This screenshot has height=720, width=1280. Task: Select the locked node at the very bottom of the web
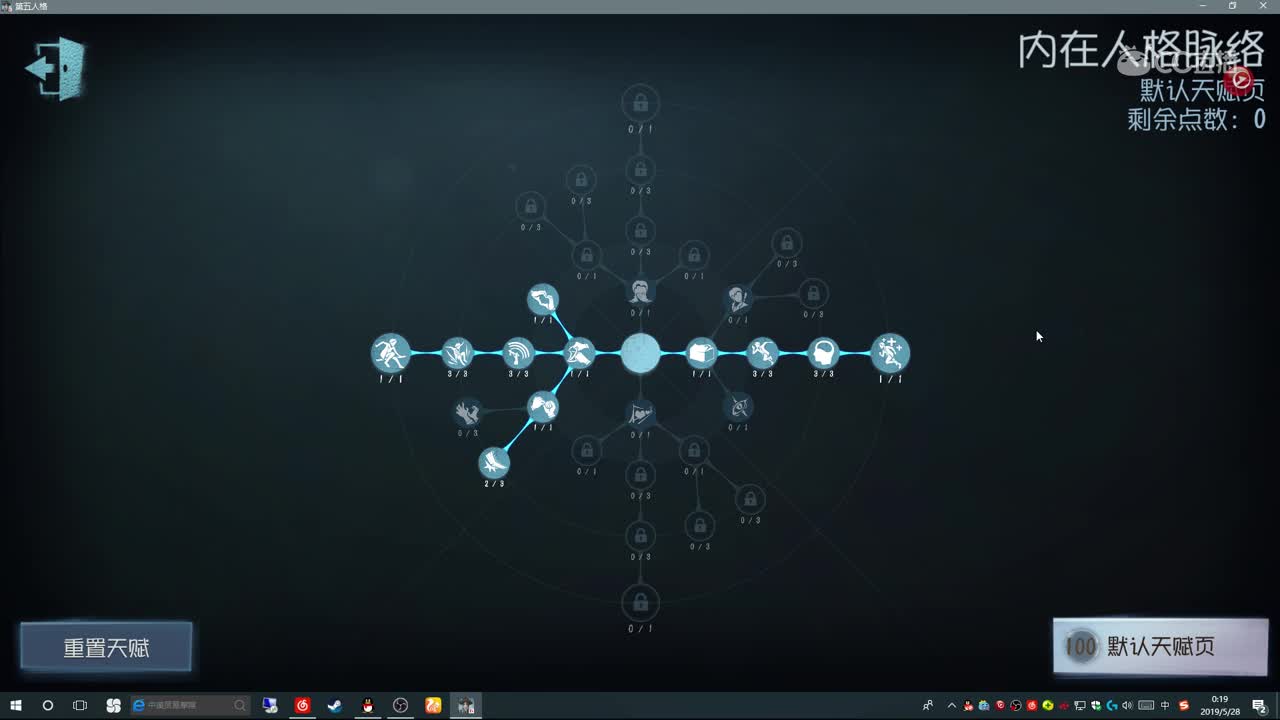pos(640,603)
